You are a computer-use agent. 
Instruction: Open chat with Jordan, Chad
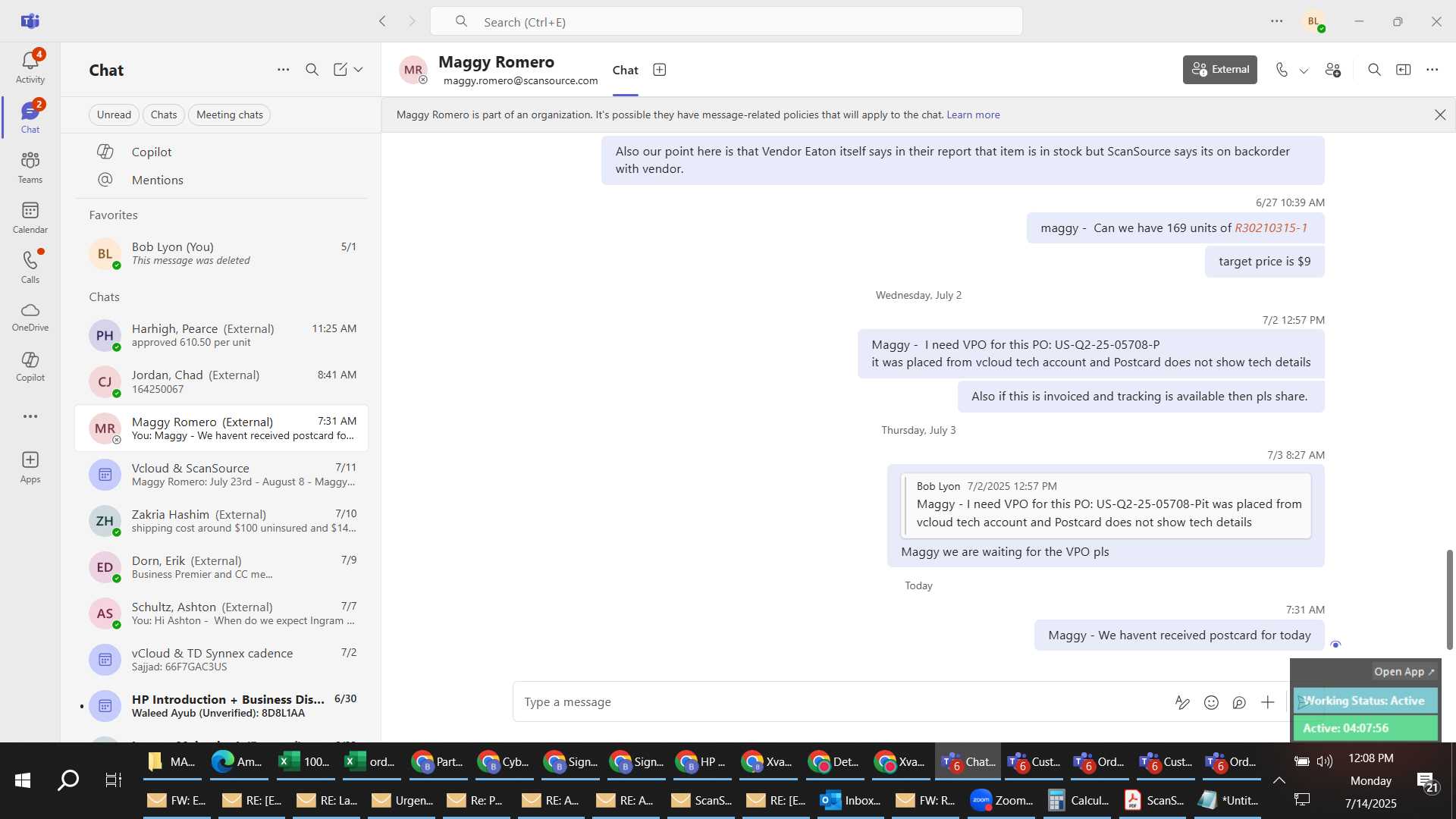(221, 381)
